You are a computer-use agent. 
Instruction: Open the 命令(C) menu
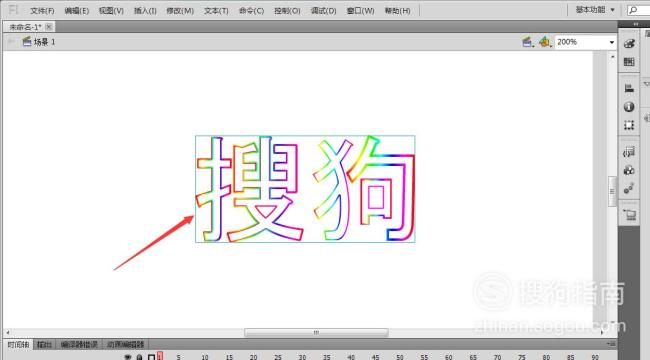point(251,10)
